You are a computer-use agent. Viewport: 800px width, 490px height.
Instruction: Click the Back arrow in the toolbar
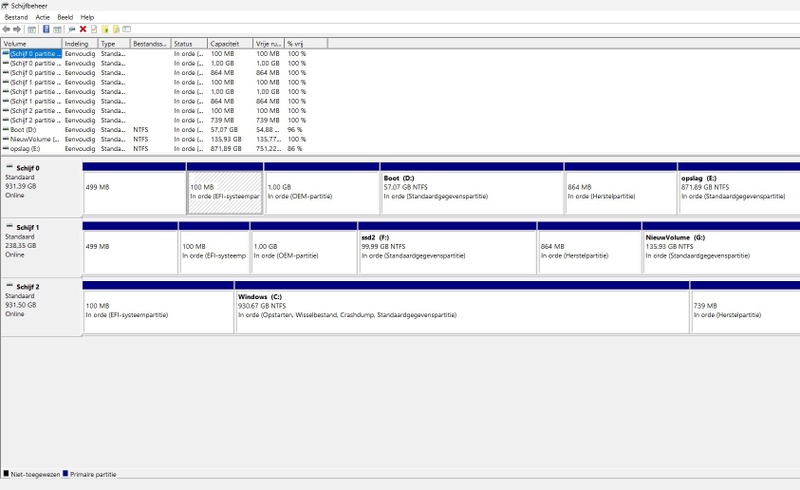(6, 29)
